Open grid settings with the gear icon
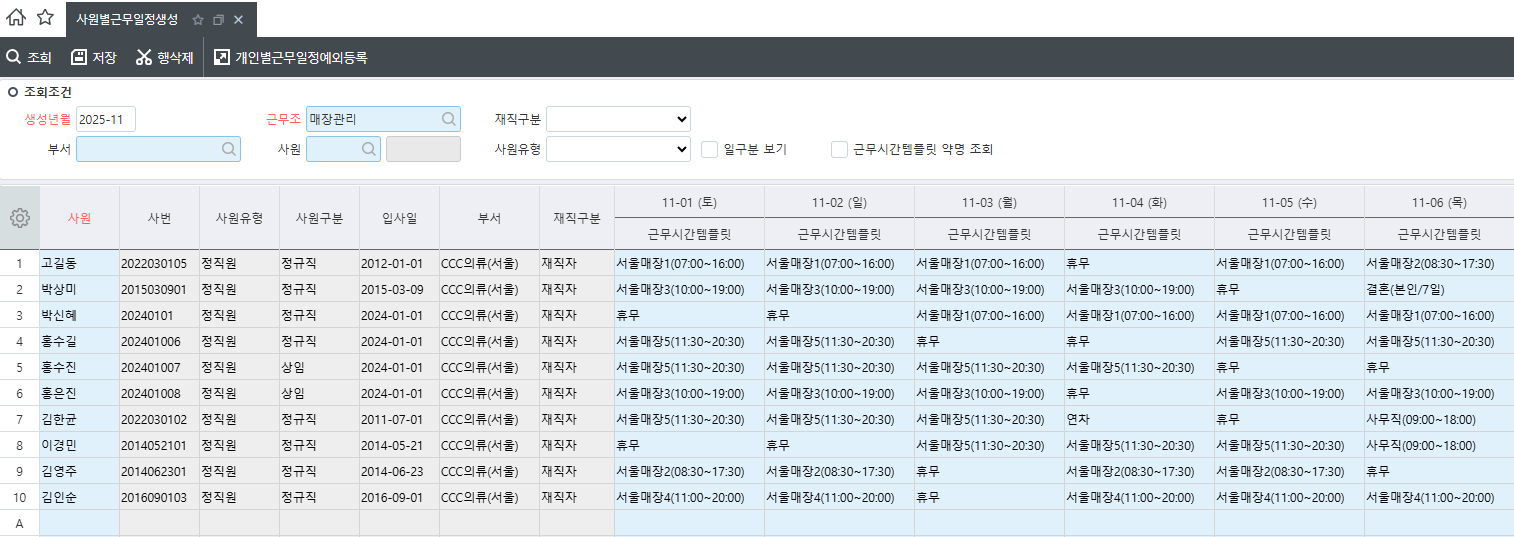Screen dimensions: 1514x537 click(20, 218)
